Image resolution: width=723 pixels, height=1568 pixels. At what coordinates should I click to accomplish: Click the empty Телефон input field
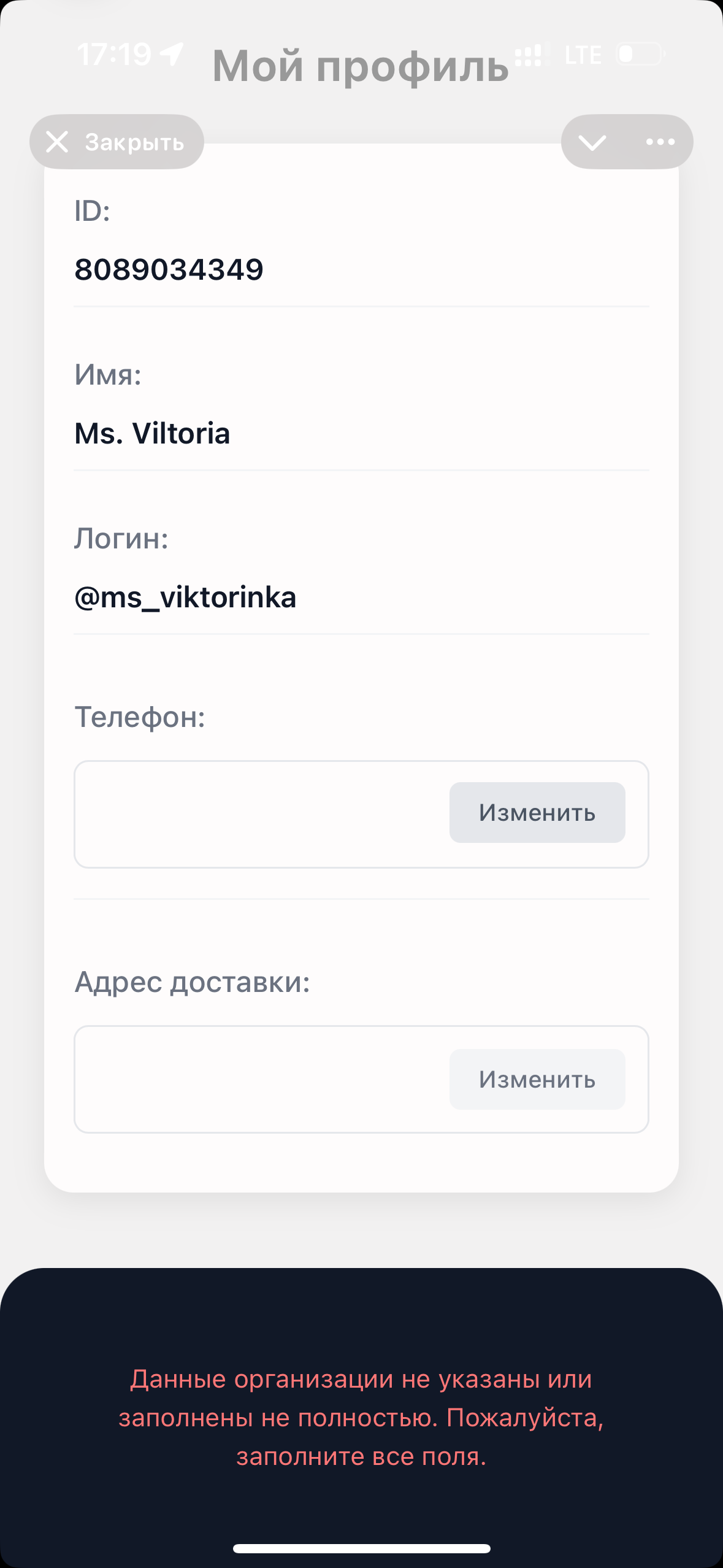(x=245, y=813)
